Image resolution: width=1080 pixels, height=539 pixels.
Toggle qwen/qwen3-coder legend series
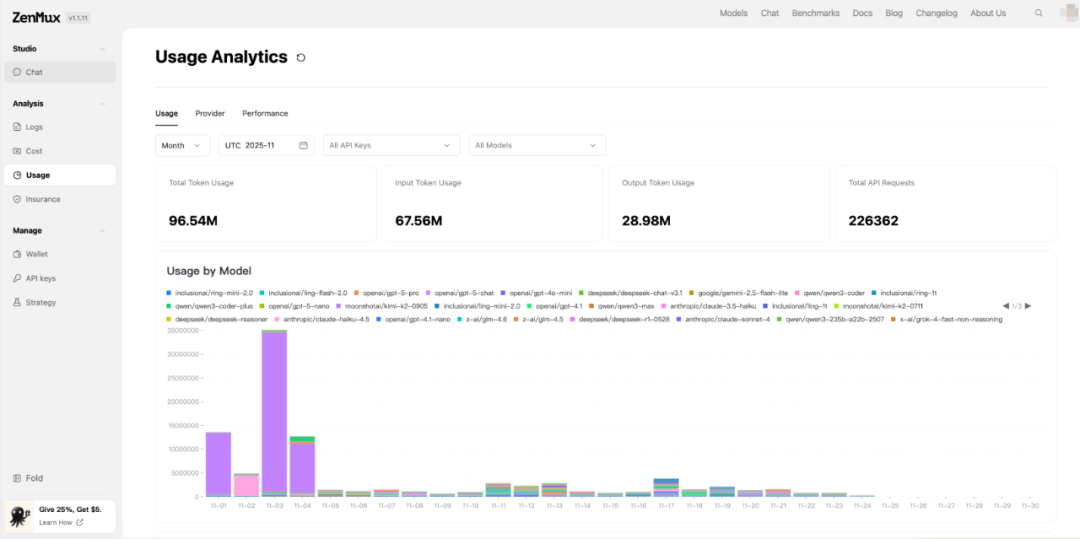pyautogui.click(x=830, y=293)
